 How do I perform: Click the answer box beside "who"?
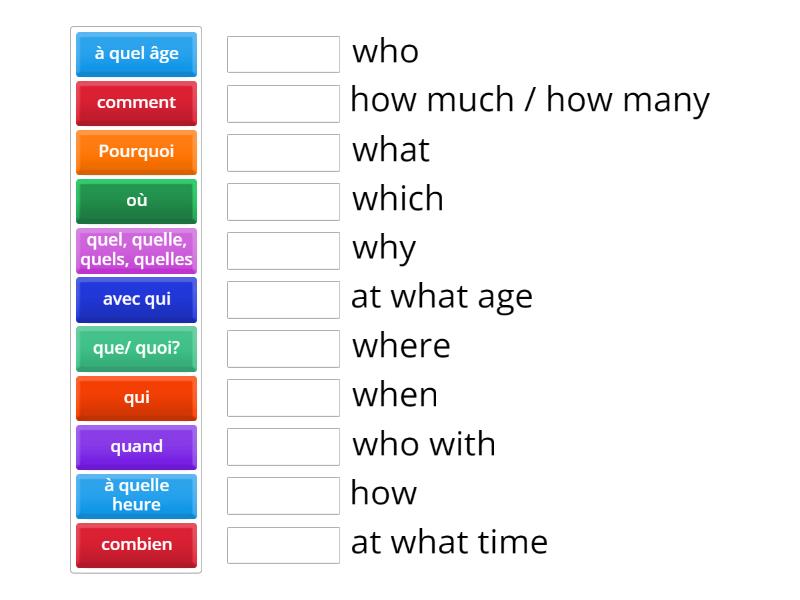click(283, 54)
